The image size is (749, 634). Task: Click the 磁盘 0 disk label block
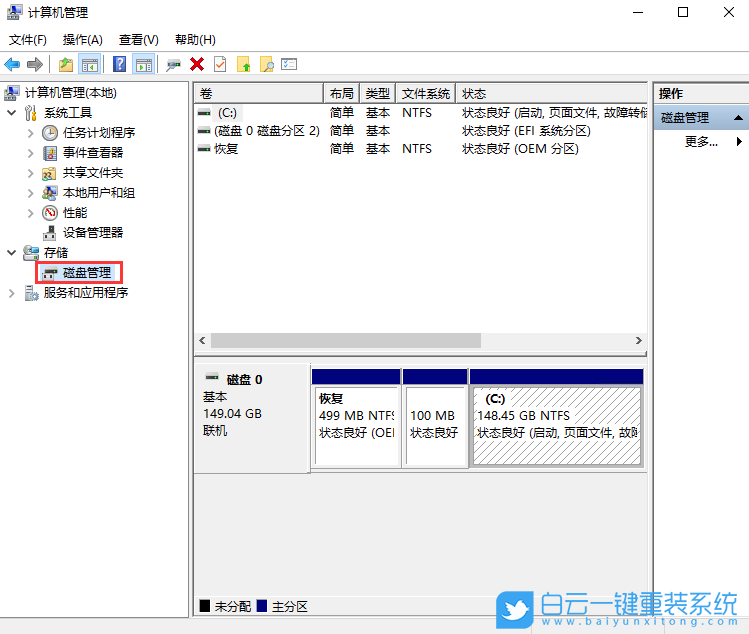(251, 418)
